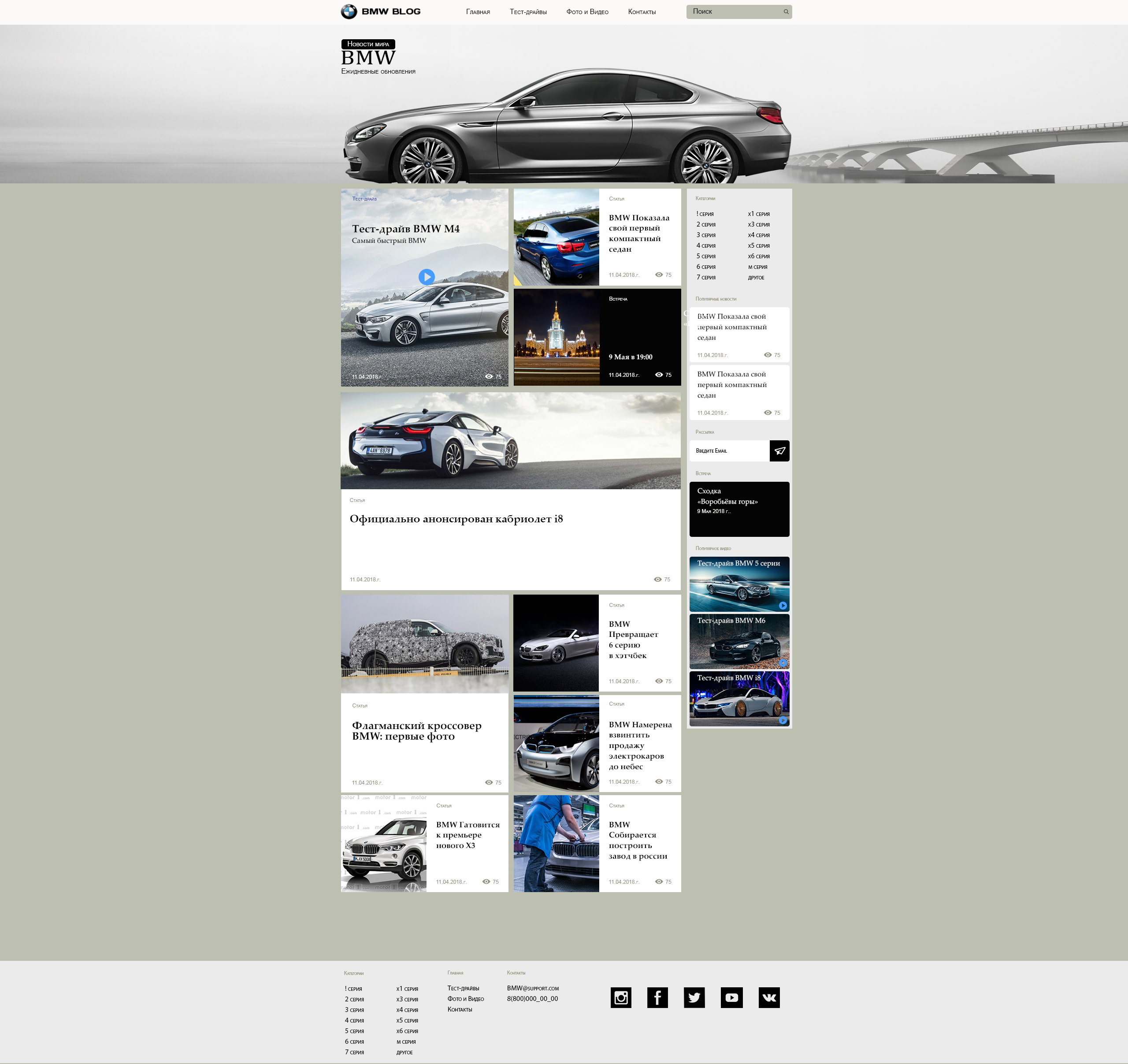Open the Главная menu item
Image resolution: width=1128 pixels, height=1064 pixels.
pyautogui.click(x=478, y=12)
